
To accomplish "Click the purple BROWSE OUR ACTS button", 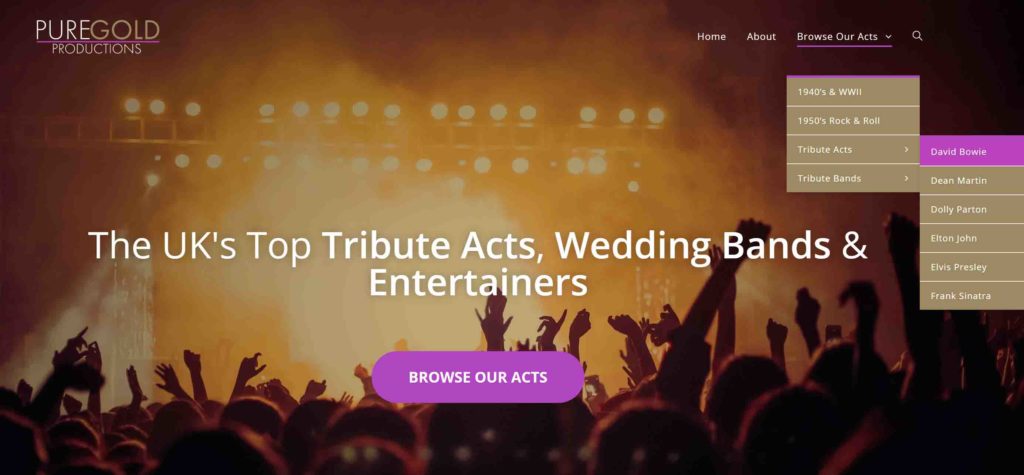I will point(478,377).
